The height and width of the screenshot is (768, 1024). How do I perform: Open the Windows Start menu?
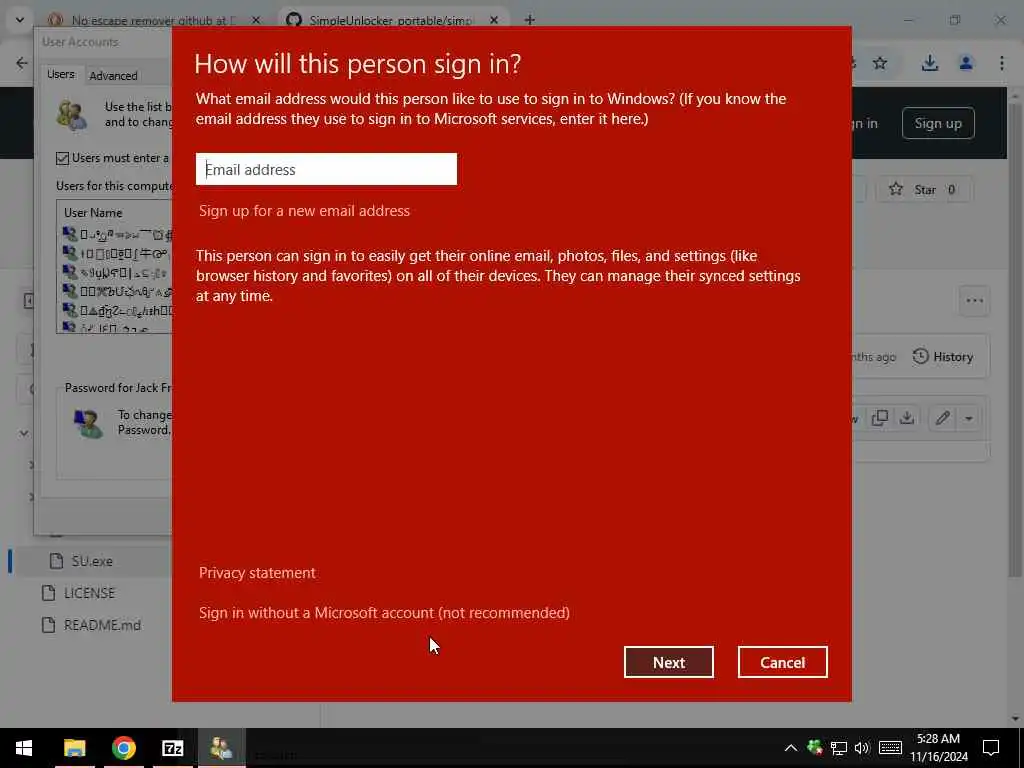point(24,748)
